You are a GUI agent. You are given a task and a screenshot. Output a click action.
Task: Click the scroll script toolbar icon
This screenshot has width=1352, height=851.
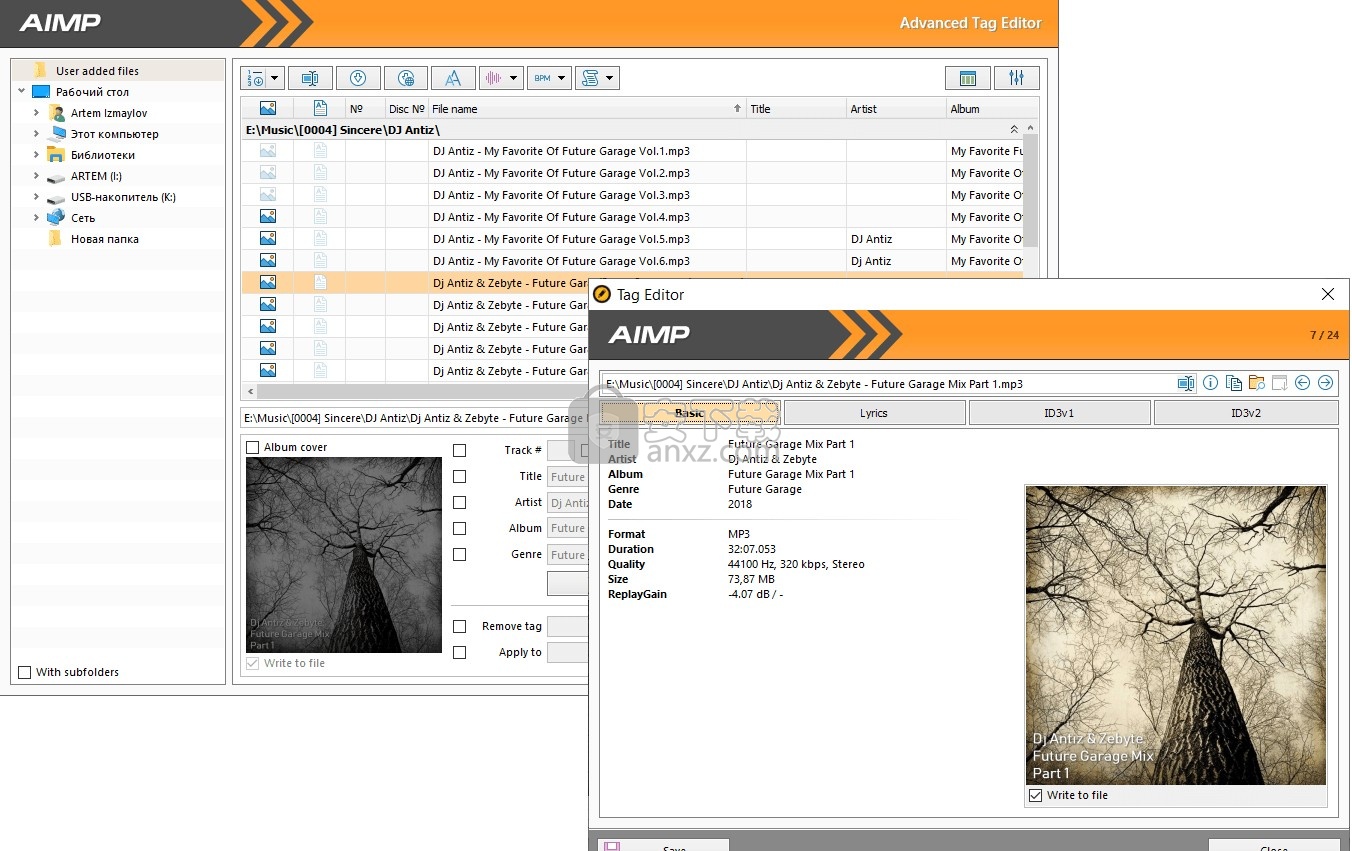pyautogui.click(x=589, y=78)
